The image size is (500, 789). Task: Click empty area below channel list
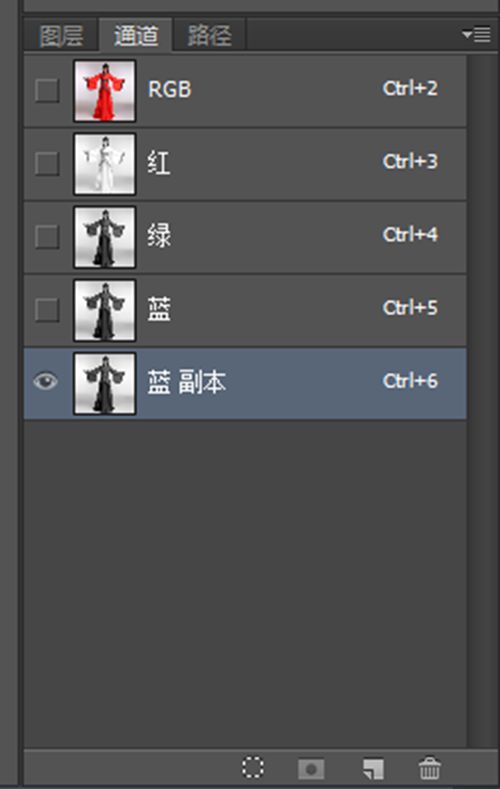(x=245, y=584)
